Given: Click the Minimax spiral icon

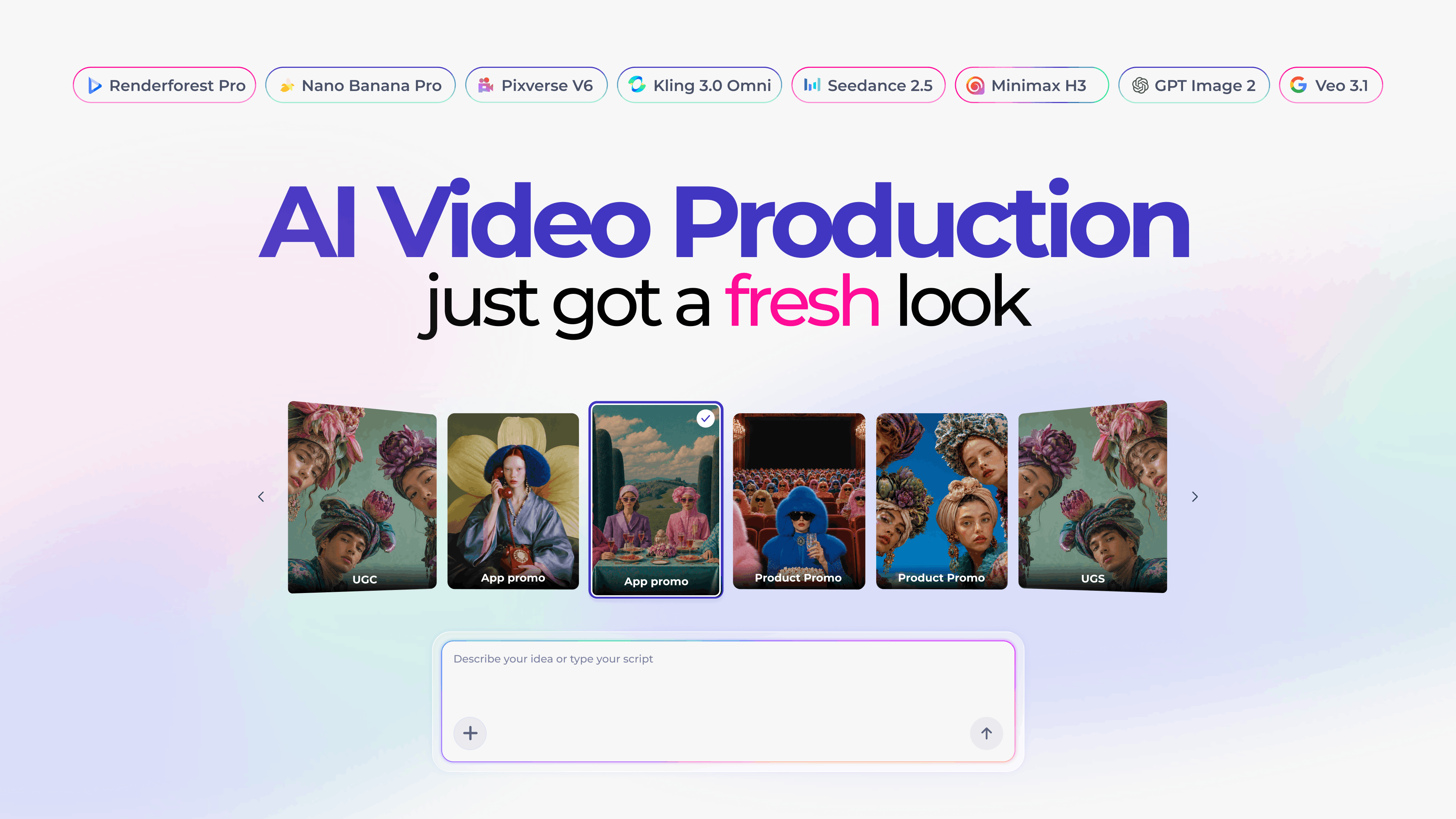Looking at the screenshot, I should tap(975, 85).
